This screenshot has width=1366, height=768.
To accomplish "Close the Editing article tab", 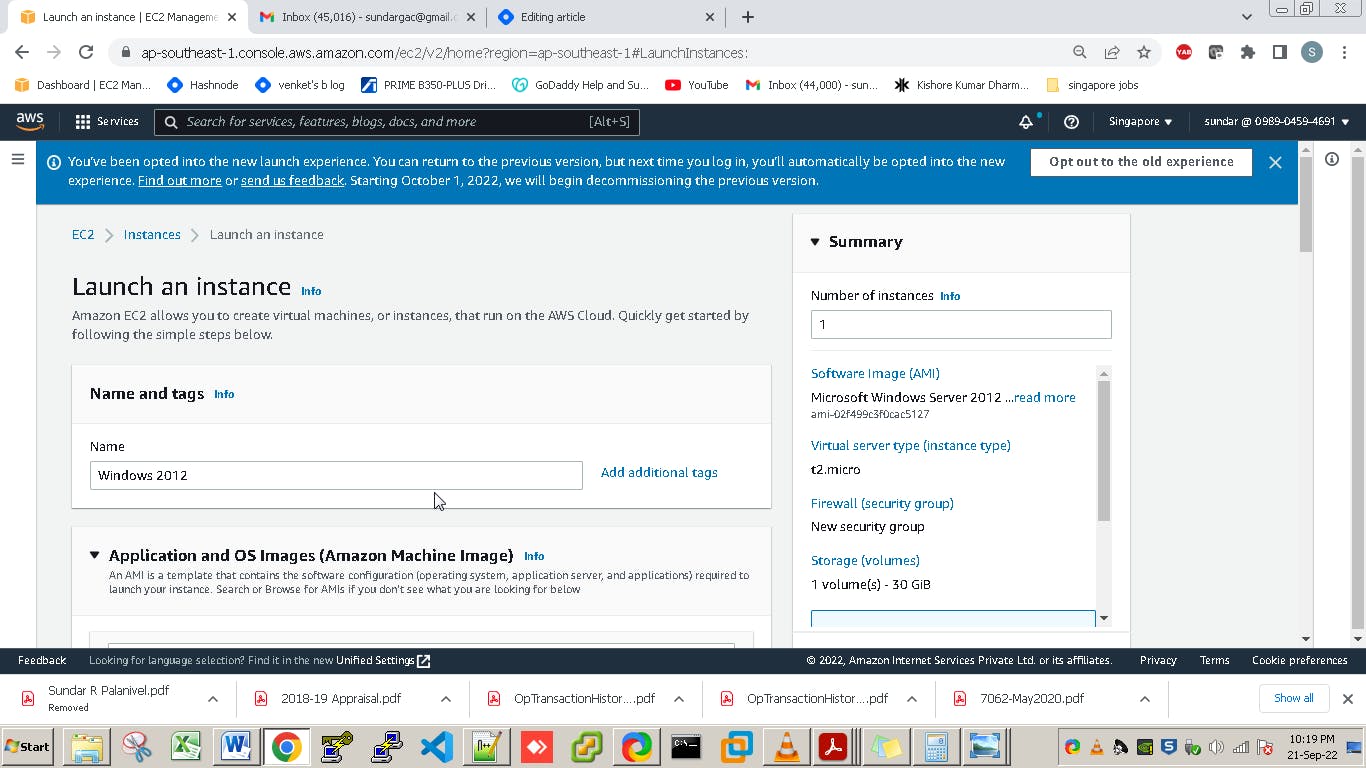I will (x=711, y=17).
